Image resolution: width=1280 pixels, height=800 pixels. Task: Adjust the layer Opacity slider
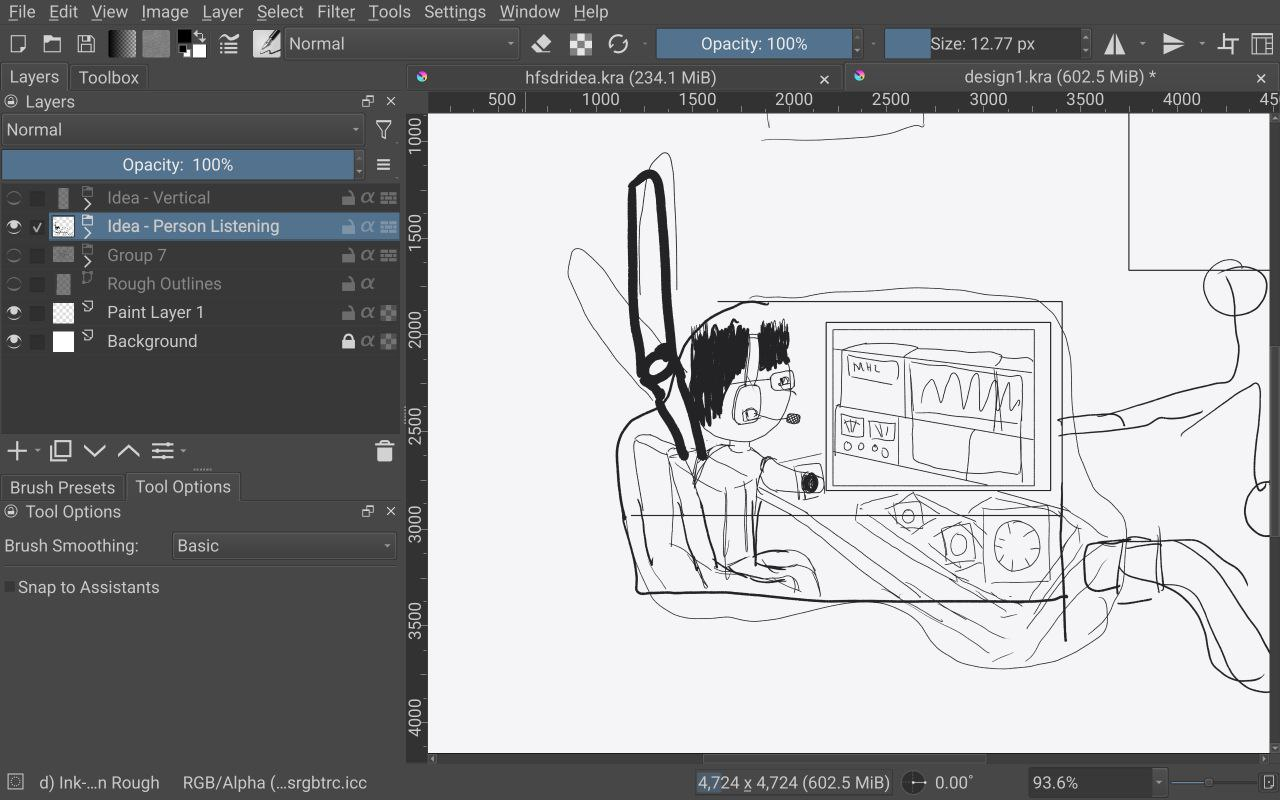point(178,165)
